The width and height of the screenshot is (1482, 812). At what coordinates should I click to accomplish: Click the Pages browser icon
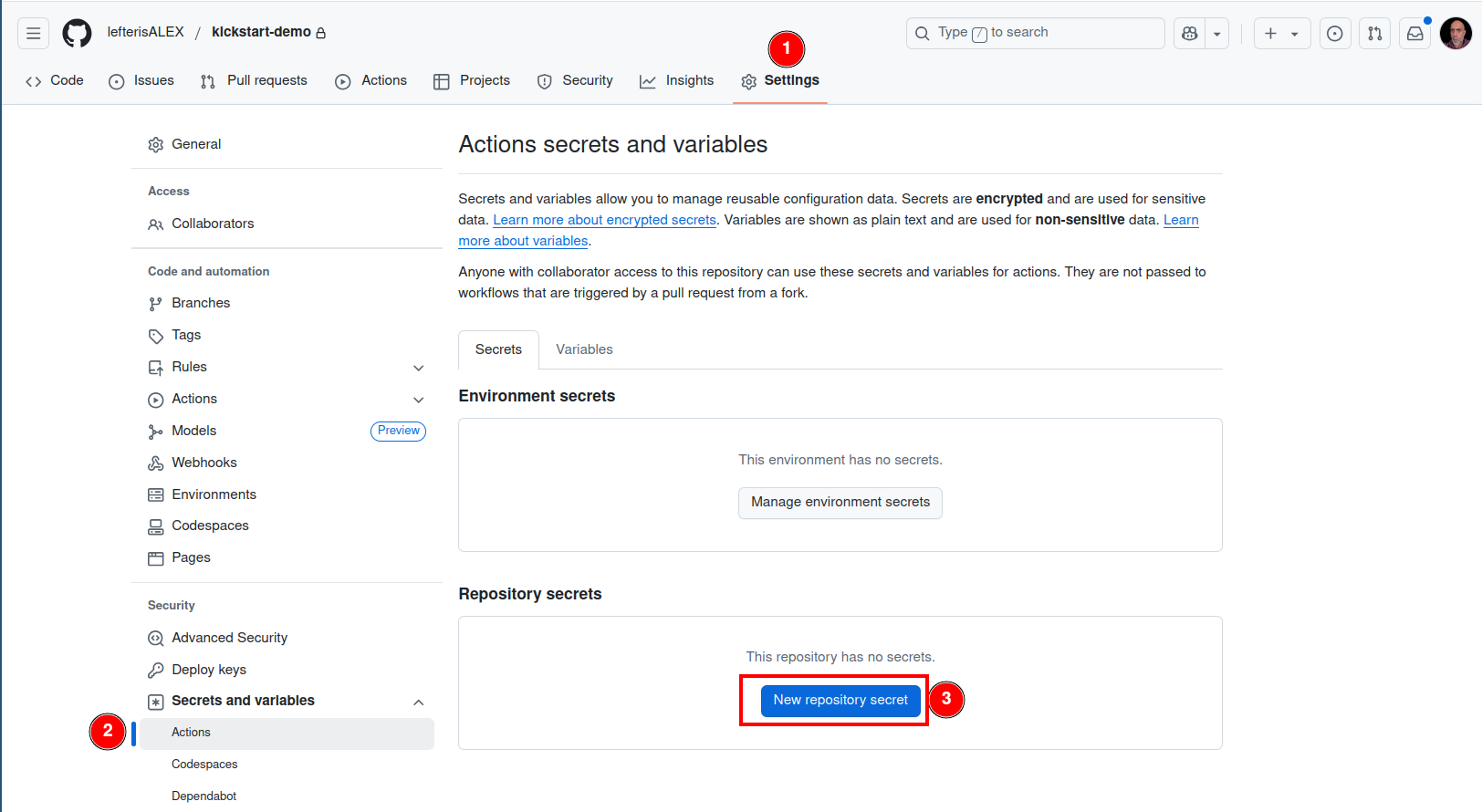[156, 558]
